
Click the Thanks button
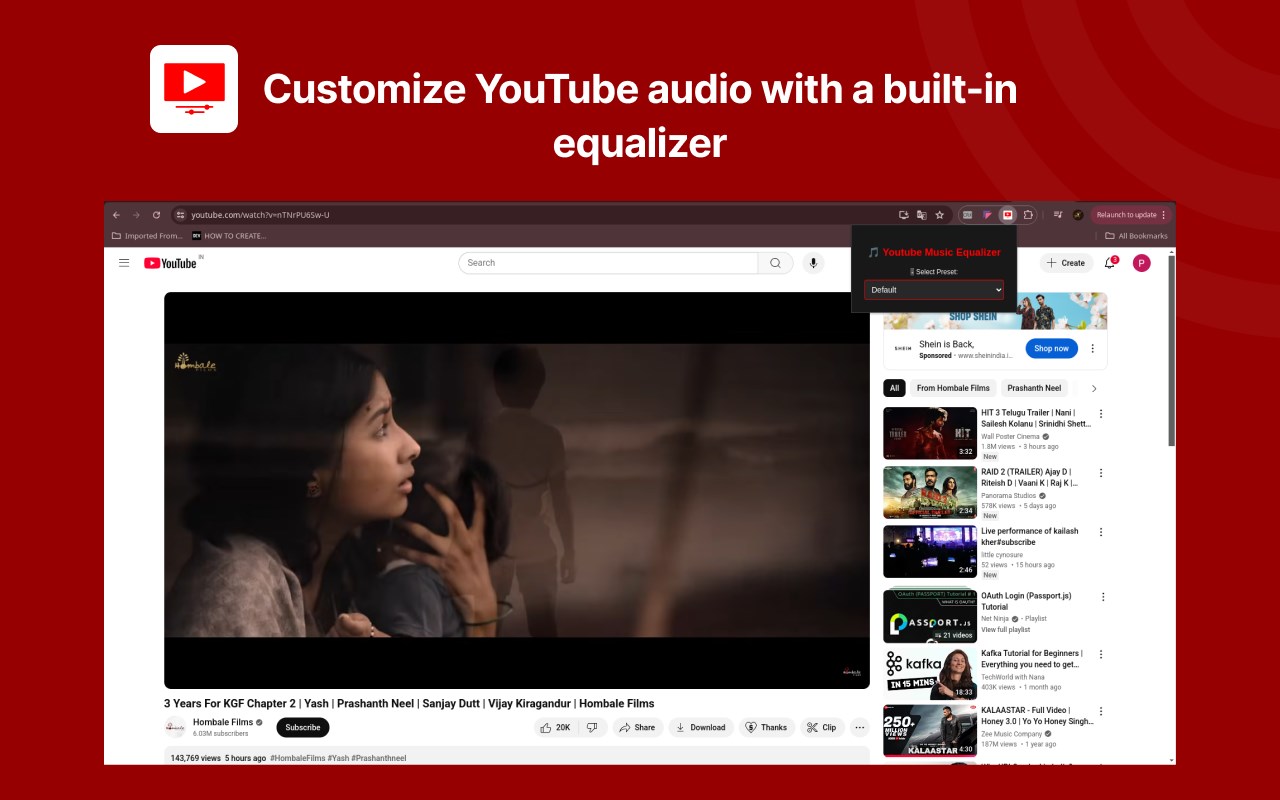pos(766,727)
